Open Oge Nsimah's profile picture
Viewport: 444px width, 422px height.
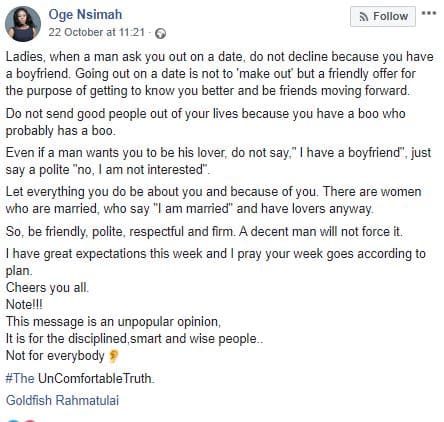point(23,24)
